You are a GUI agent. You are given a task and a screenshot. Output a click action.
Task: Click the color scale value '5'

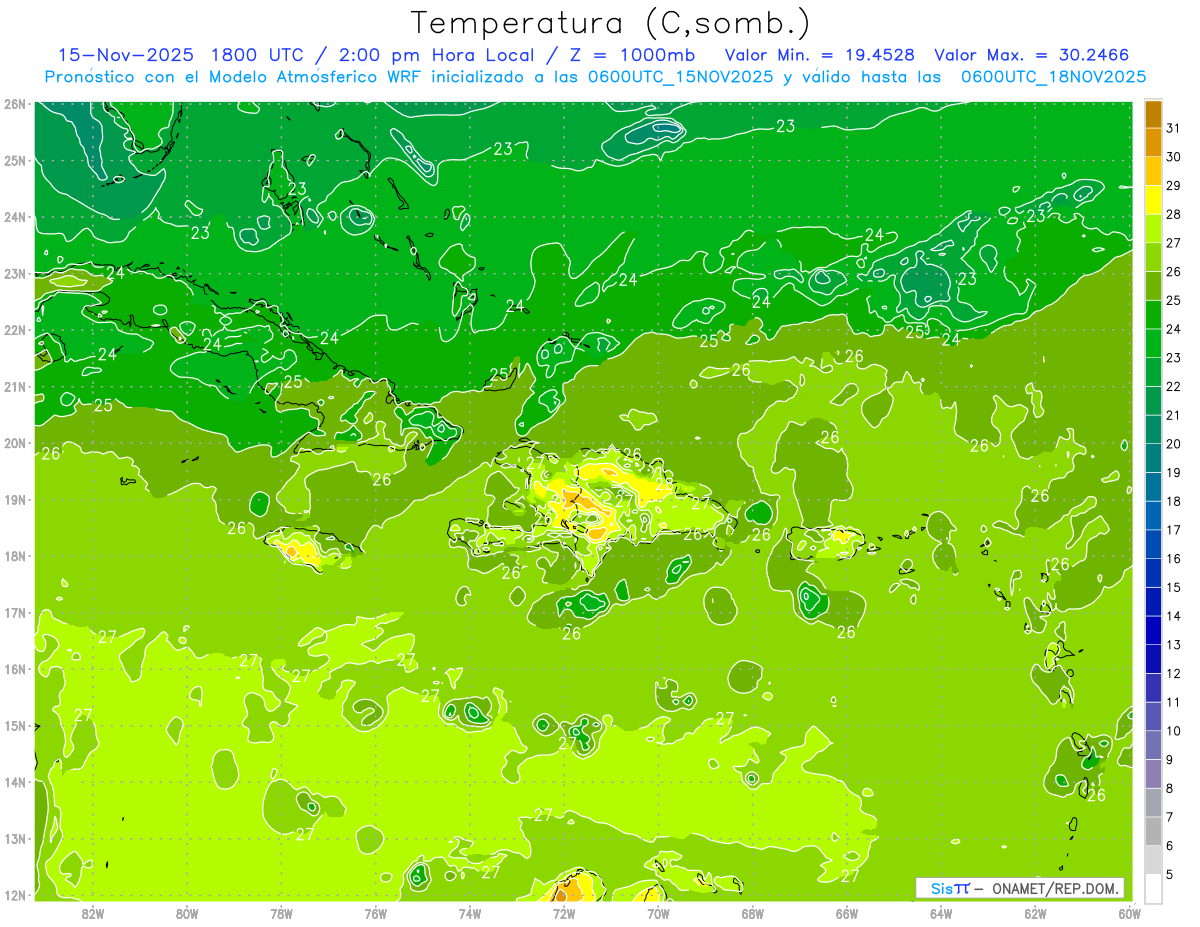(1170, 874)
